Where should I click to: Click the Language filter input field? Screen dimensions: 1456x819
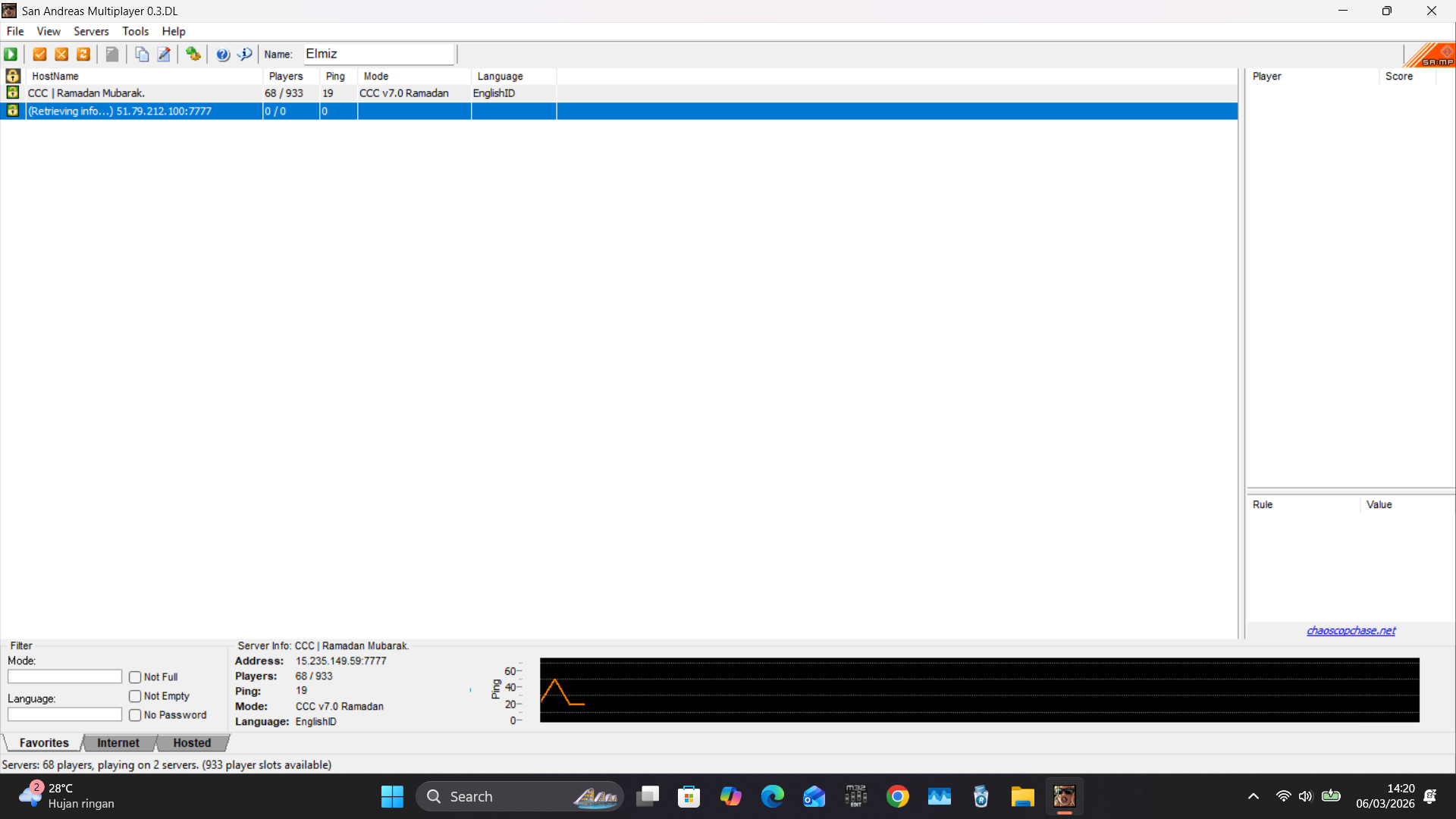[64, 714]
